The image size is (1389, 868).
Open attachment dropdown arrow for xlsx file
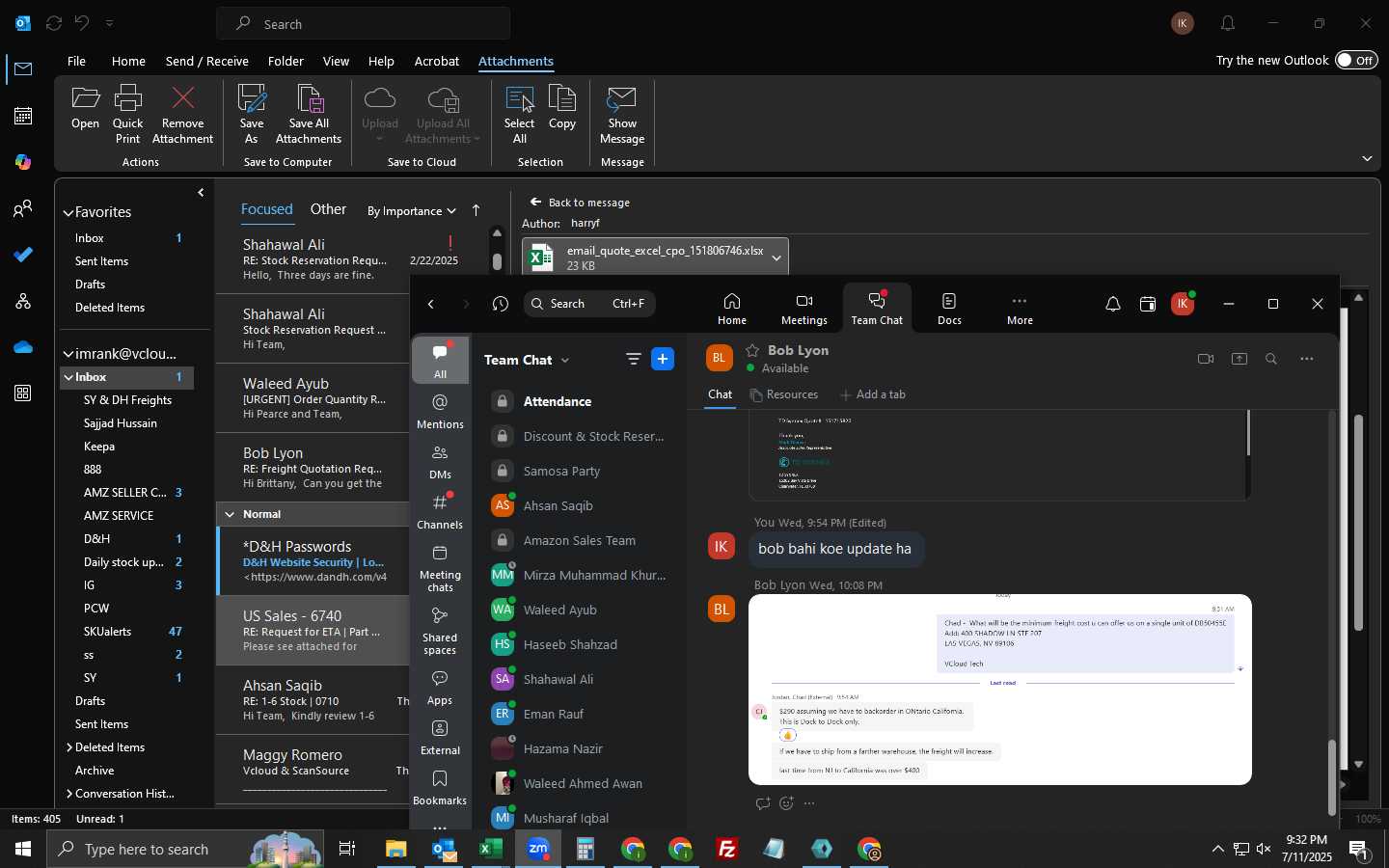tap(776, 258)
